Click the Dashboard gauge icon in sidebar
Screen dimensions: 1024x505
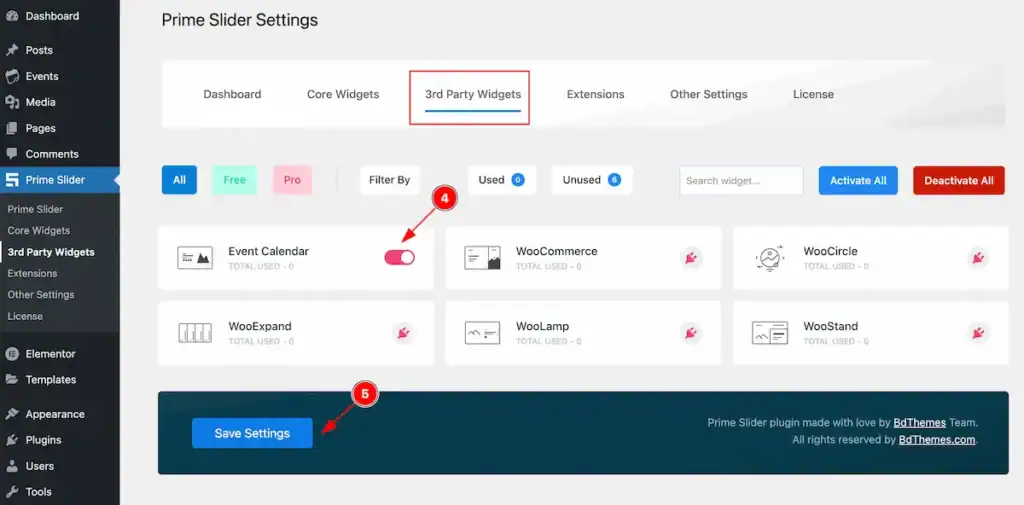pos(12,16)
